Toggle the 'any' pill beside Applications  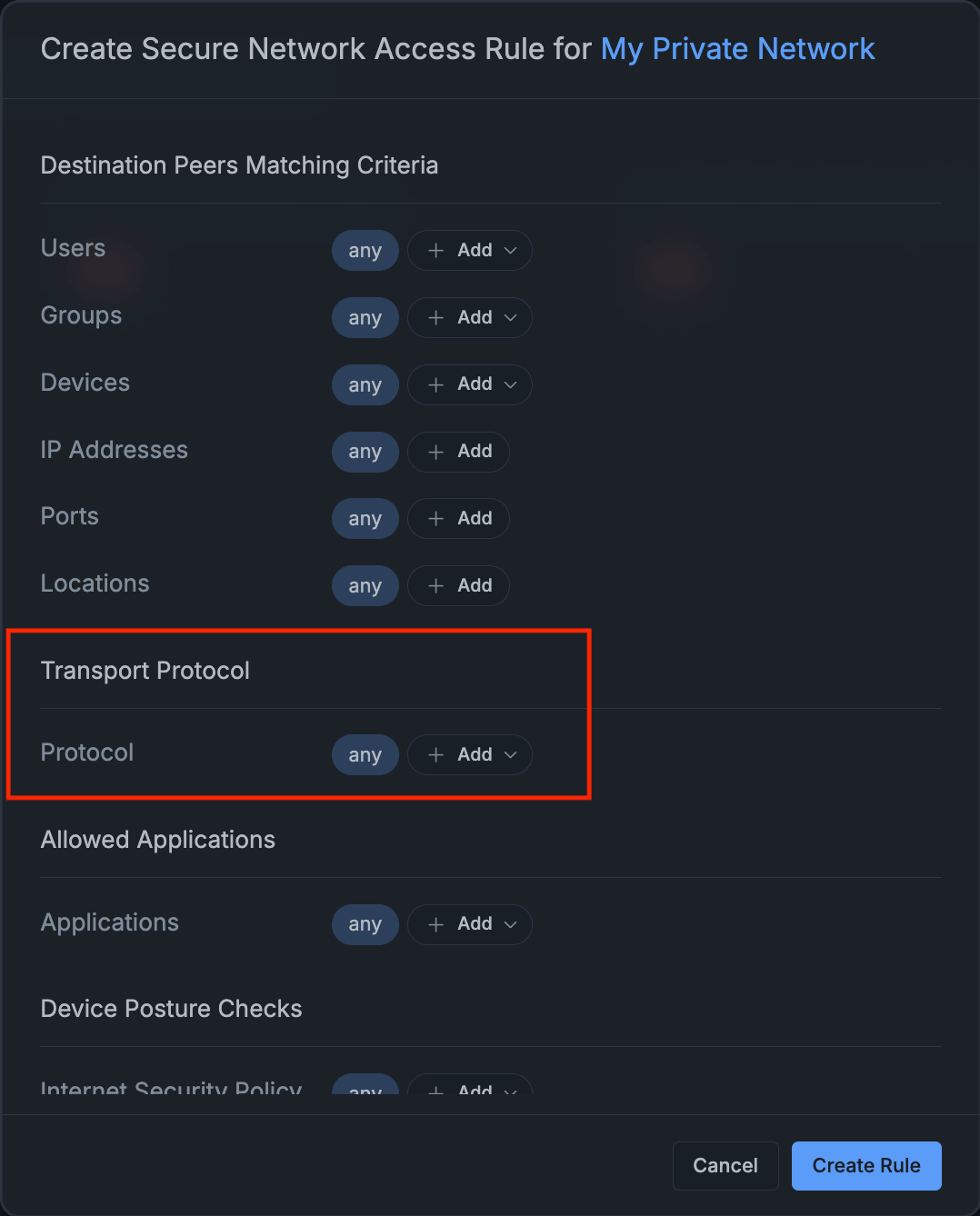[365, 924]
